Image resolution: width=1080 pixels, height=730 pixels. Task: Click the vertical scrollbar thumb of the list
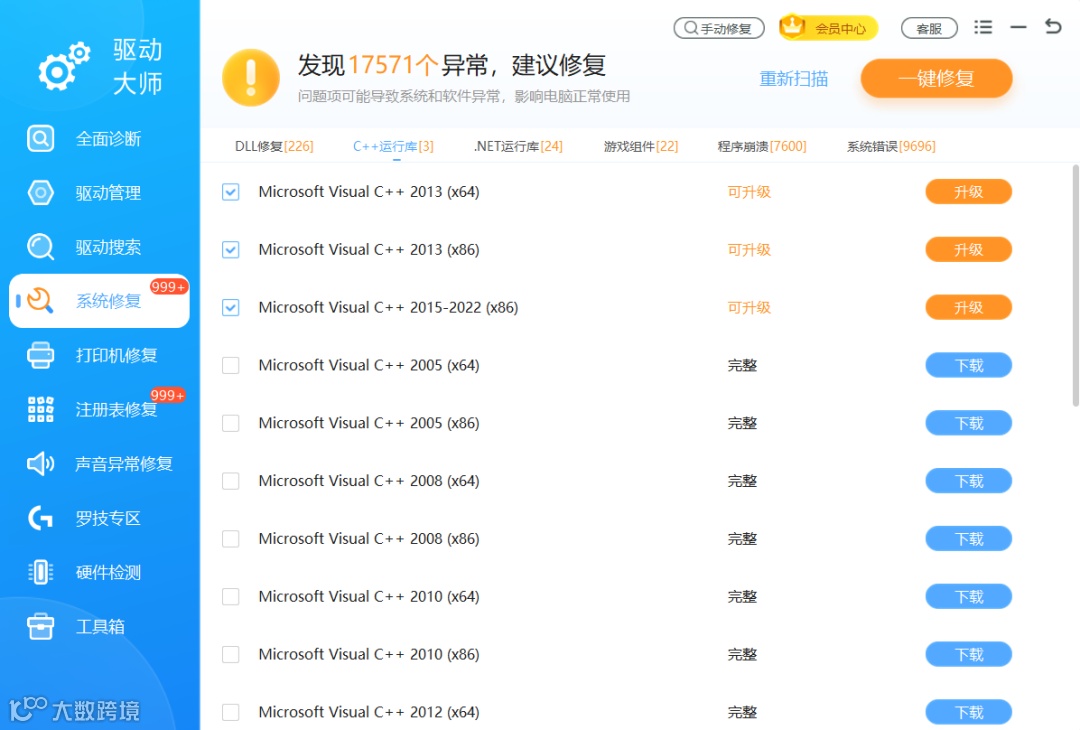pyautogui.click(x=1075, y=285)
